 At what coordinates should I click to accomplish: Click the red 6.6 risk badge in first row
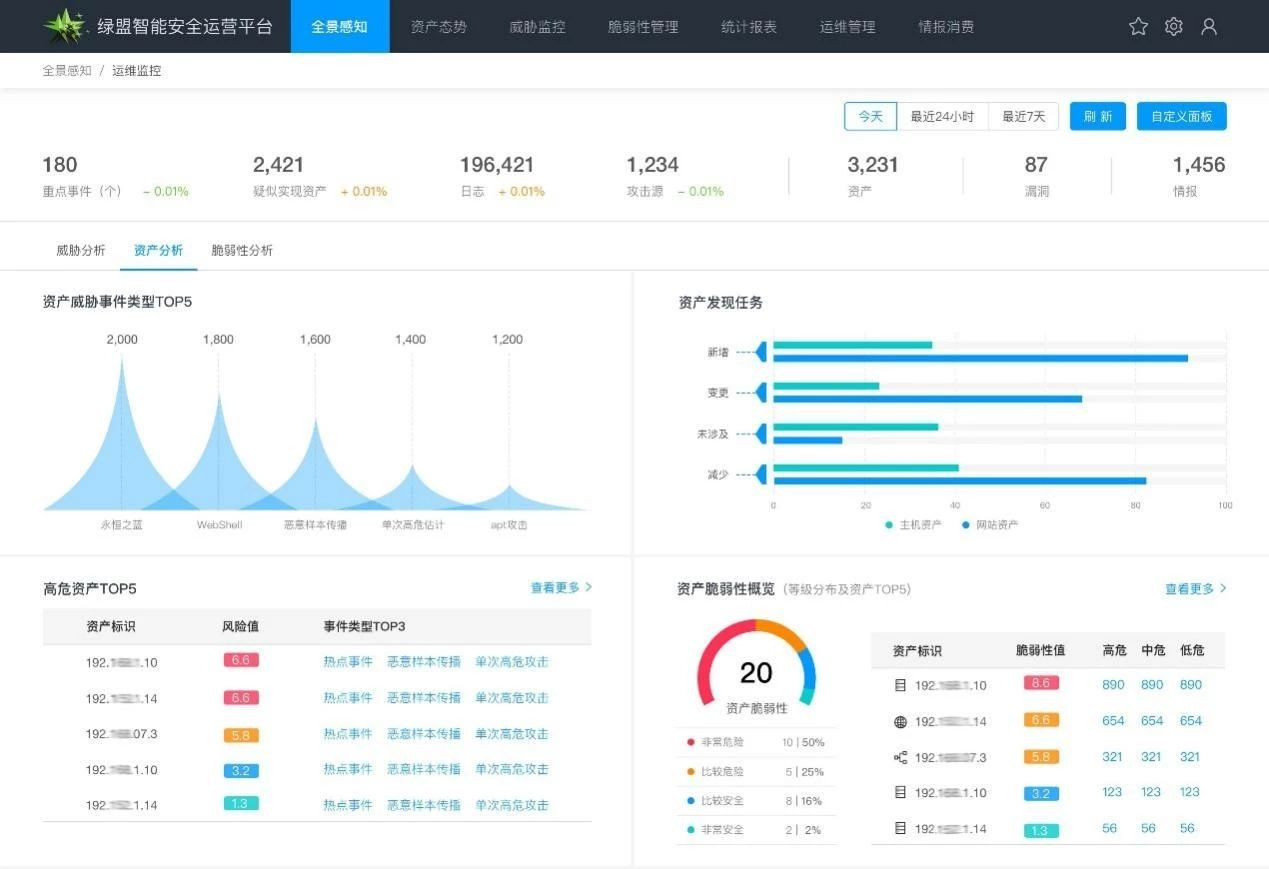point(241,661)
